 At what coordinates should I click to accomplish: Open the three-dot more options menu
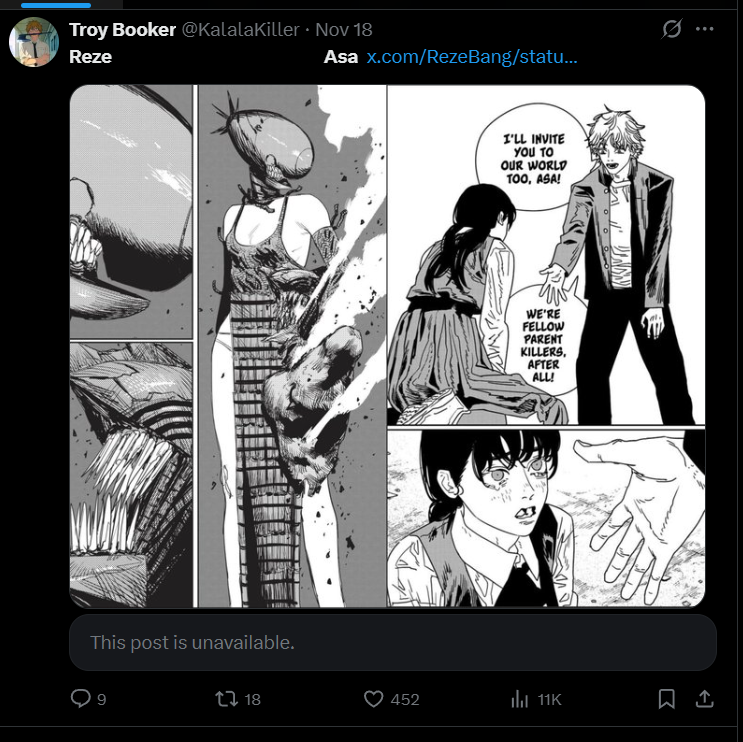click(705, 29)
